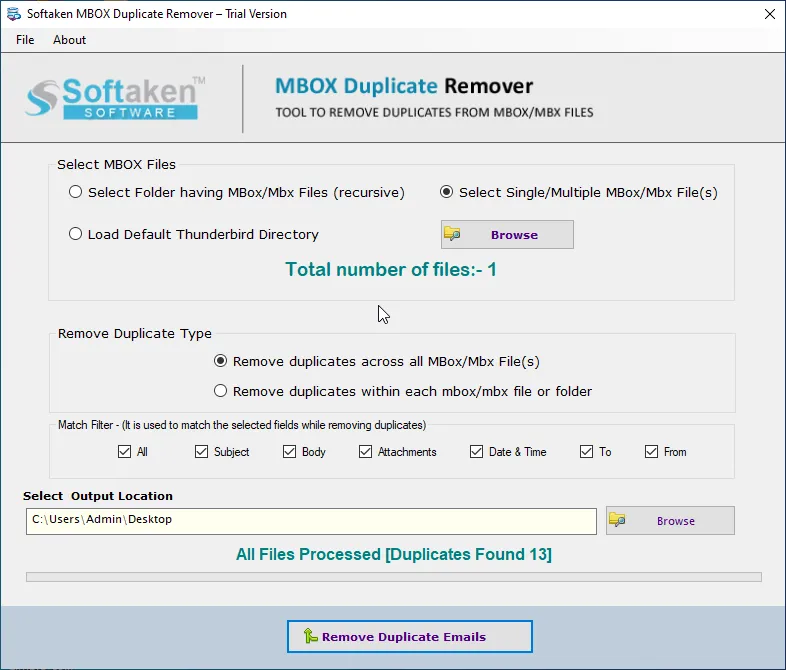
Task: Open the File menu
Action: point(25,40)
